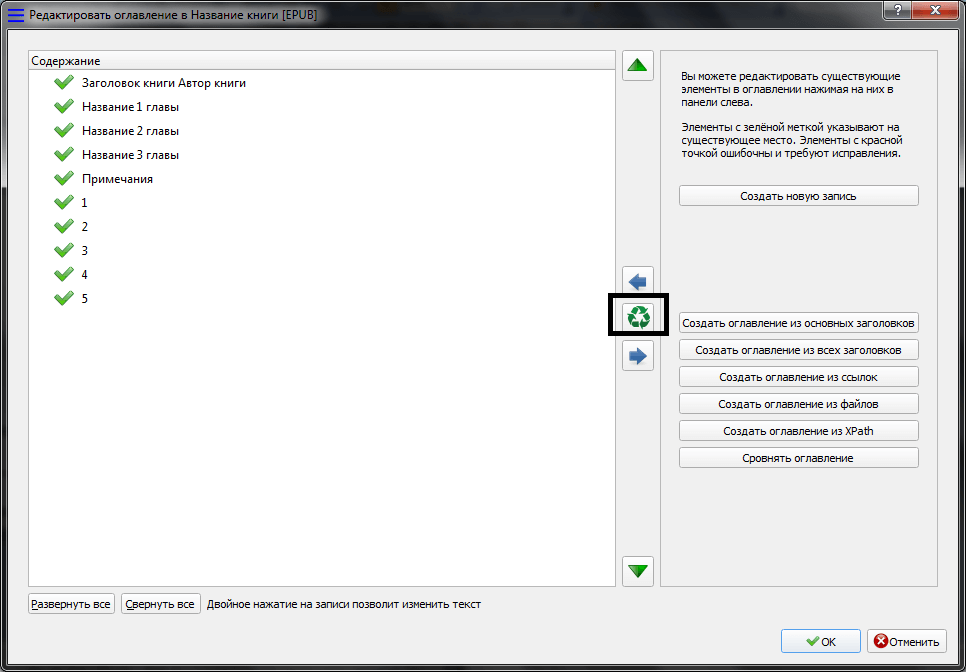Confirm with the OK button

(x=821, y=641)
